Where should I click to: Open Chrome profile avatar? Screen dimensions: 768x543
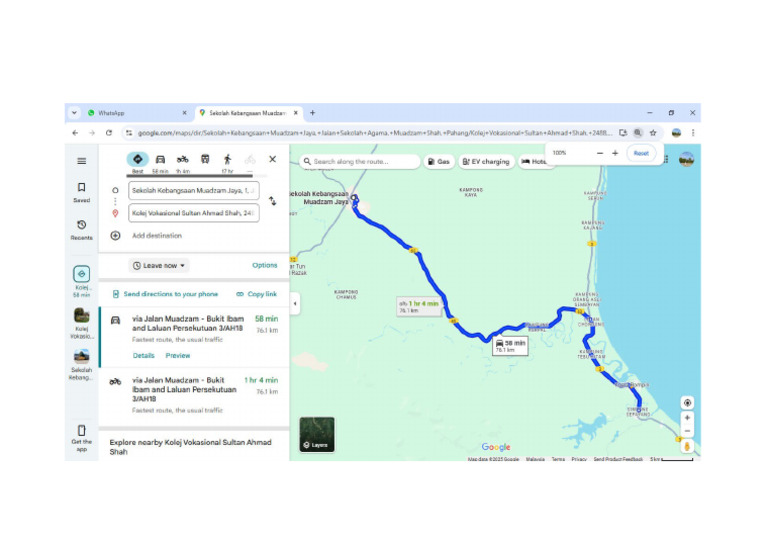676,133
